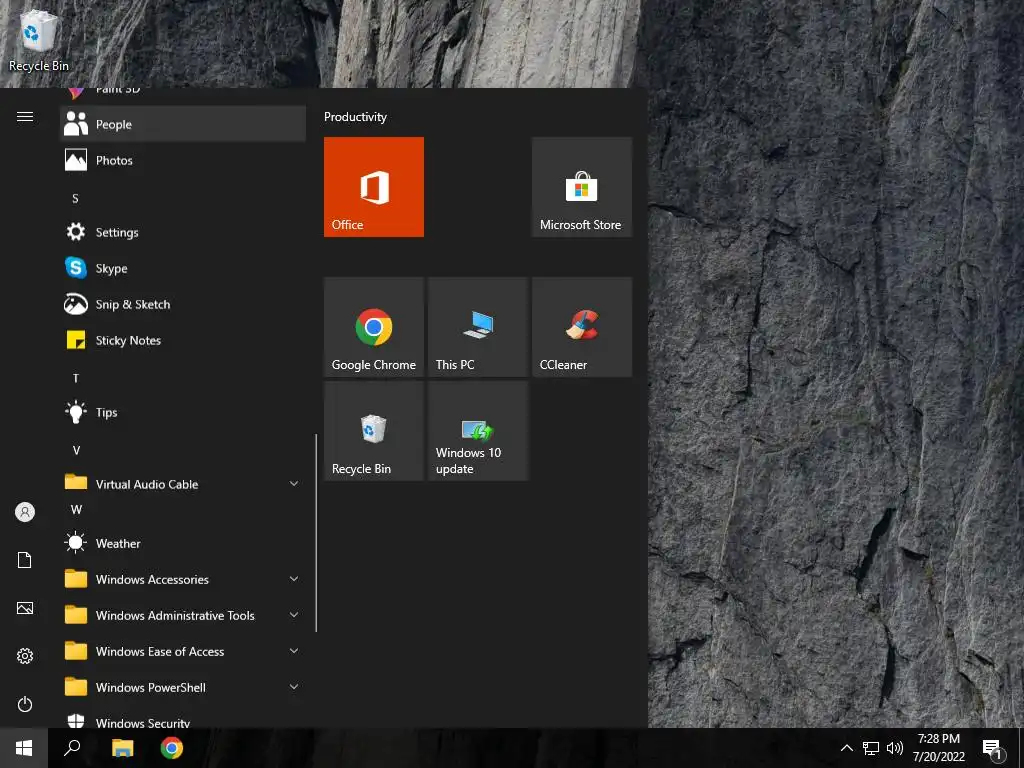Click the Power button in Start sidebar
1024x768 pixels.
[x=25, y=704]
